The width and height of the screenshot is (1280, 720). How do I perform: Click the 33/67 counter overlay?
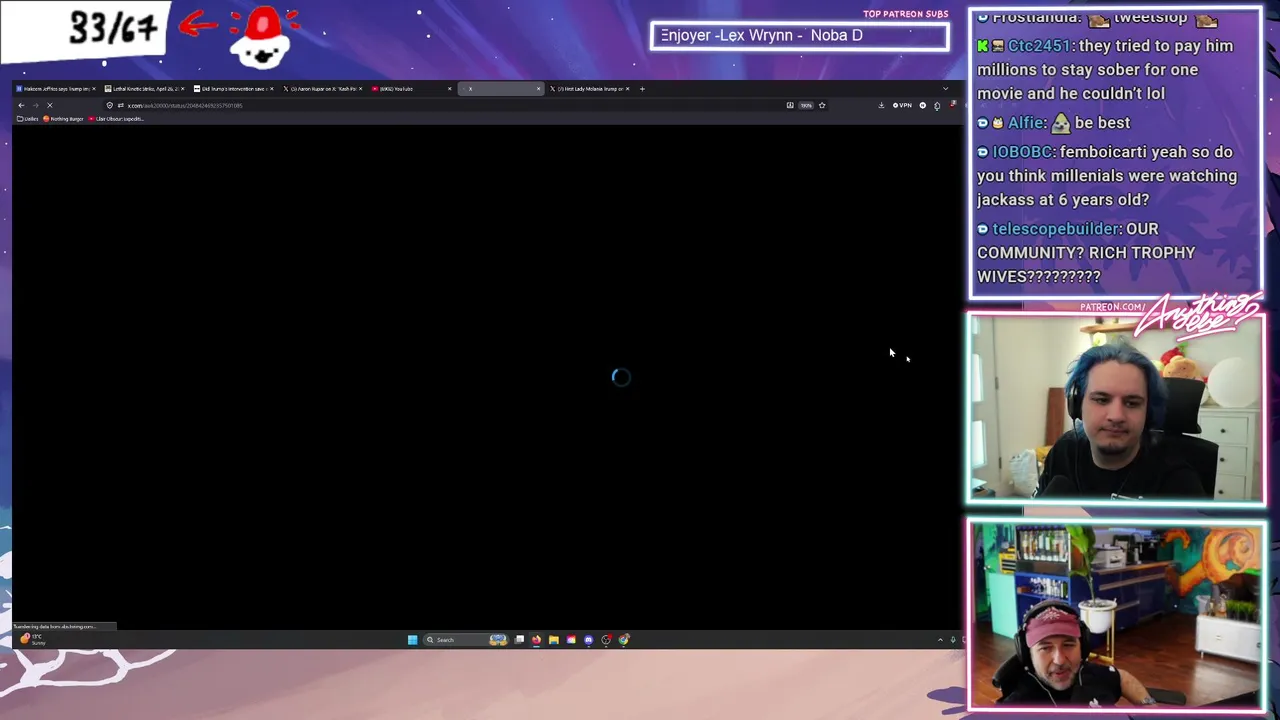tap(113, 28)
